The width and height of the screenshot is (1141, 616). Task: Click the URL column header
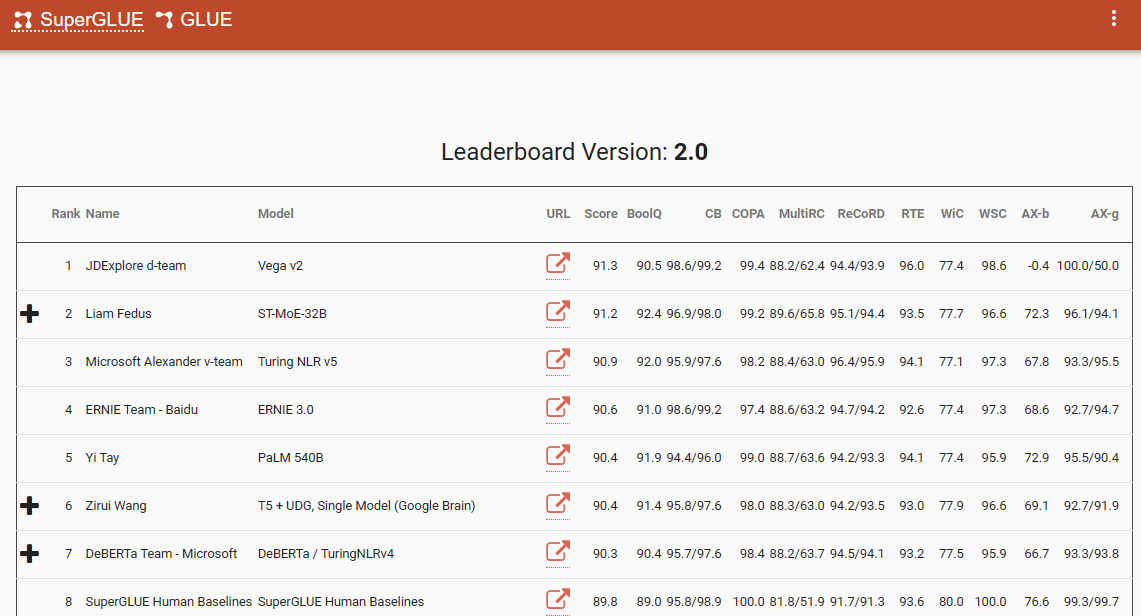[x=558, y=214]
